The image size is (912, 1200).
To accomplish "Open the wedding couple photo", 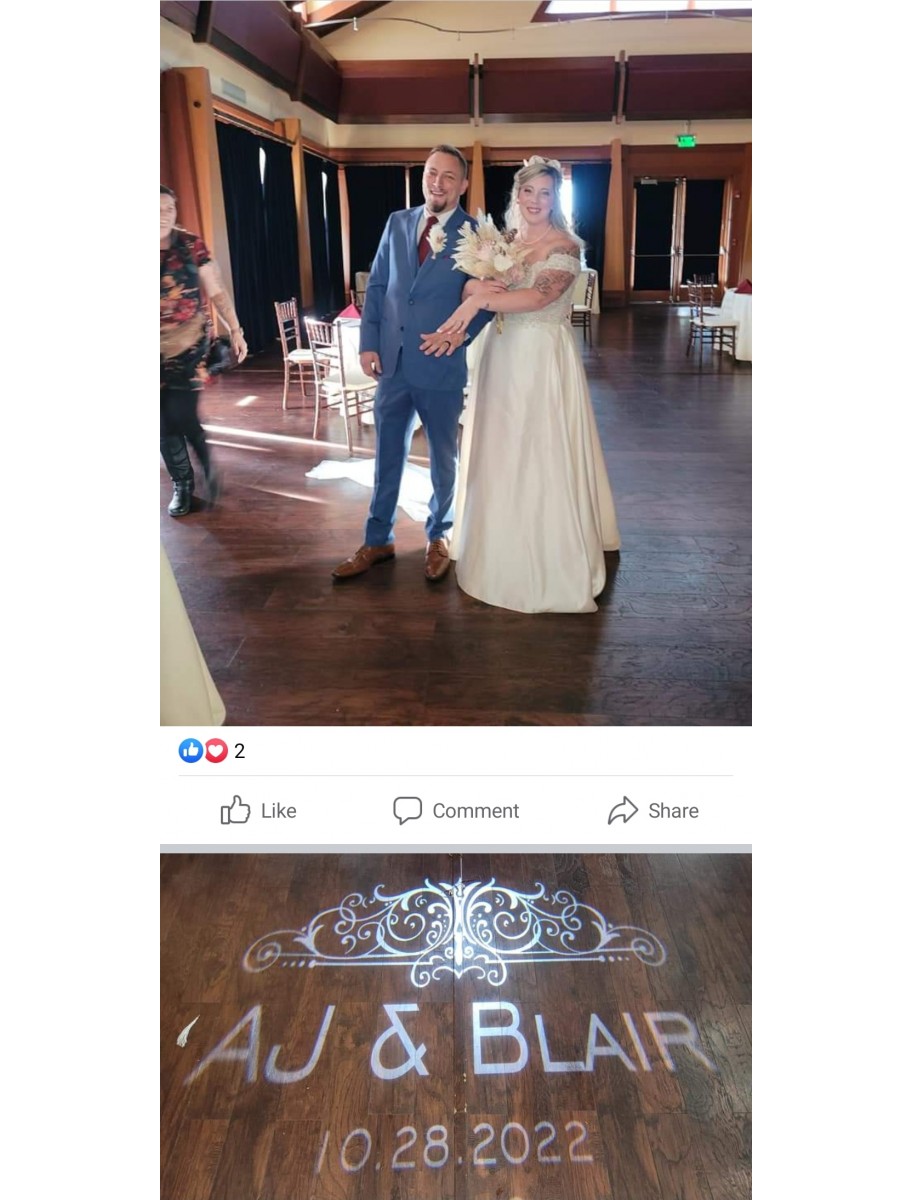I will coord(456,363).
